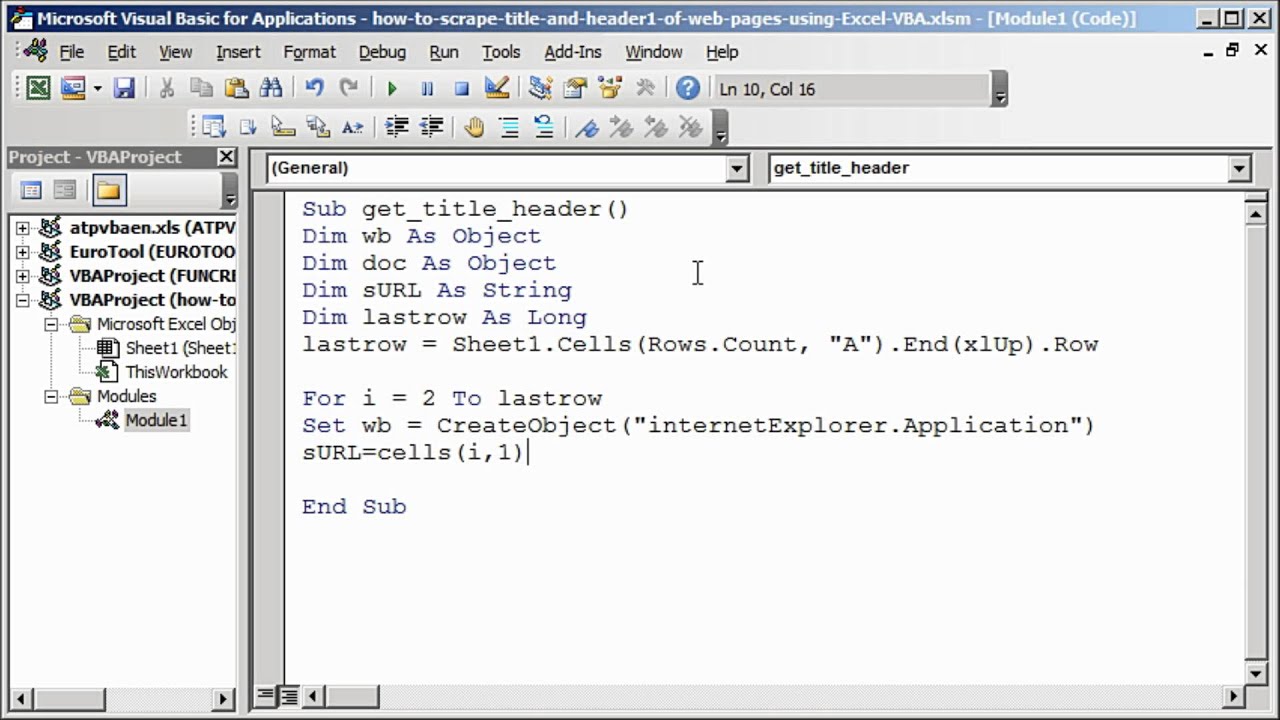Open the (General) object dropdown
Viewport: 1280px width, 720px height.
737,168
